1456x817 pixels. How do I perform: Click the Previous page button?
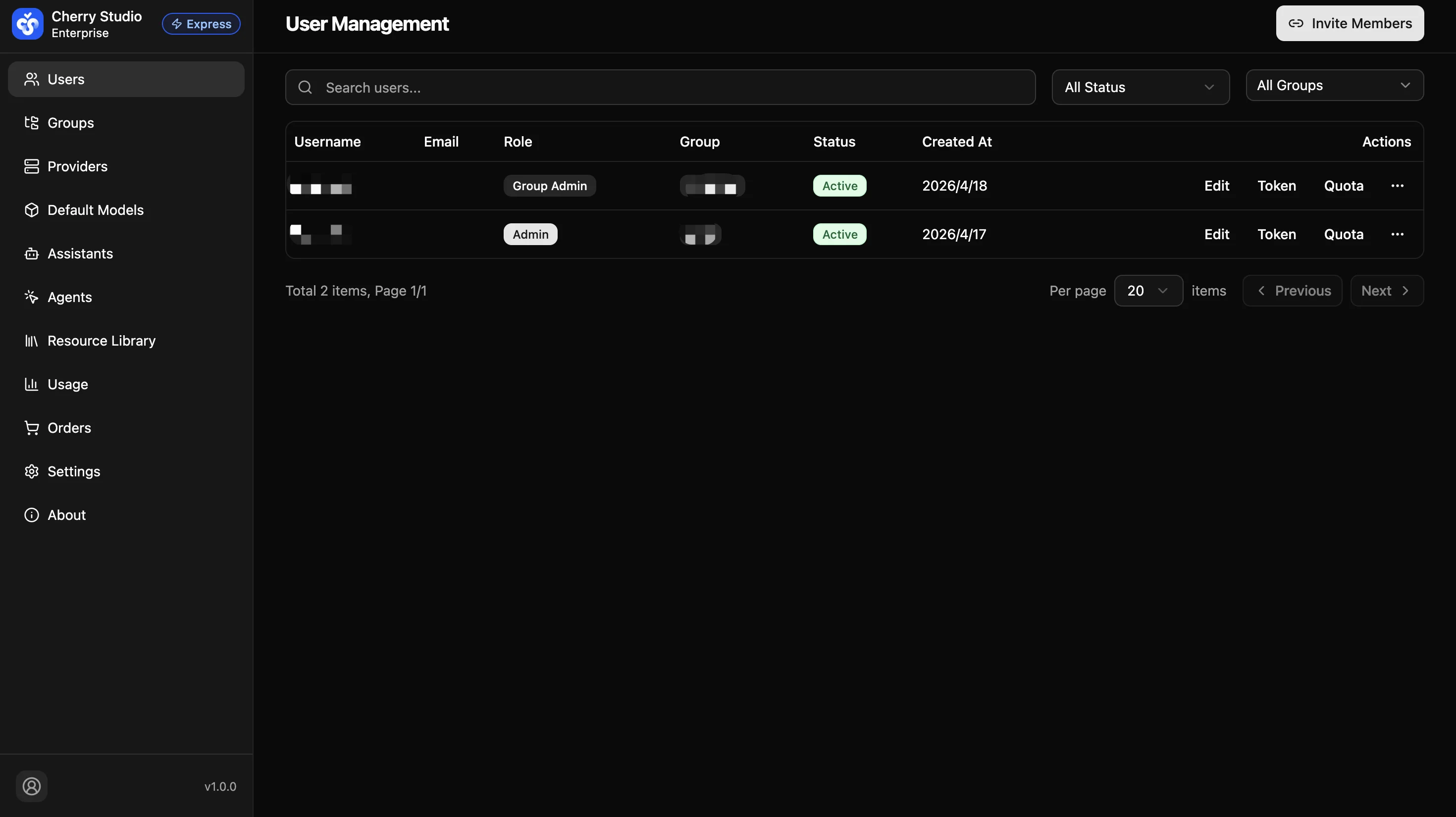[x=1292, y=291]
